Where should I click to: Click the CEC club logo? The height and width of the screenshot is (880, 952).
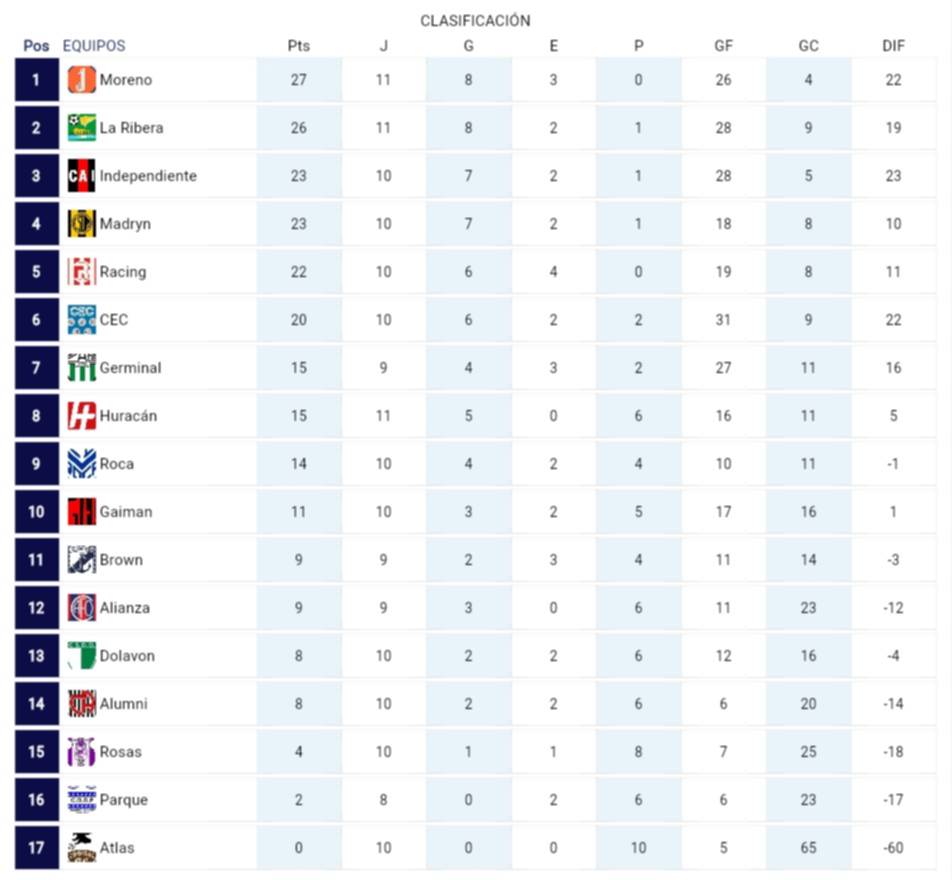tap(81, 320)
